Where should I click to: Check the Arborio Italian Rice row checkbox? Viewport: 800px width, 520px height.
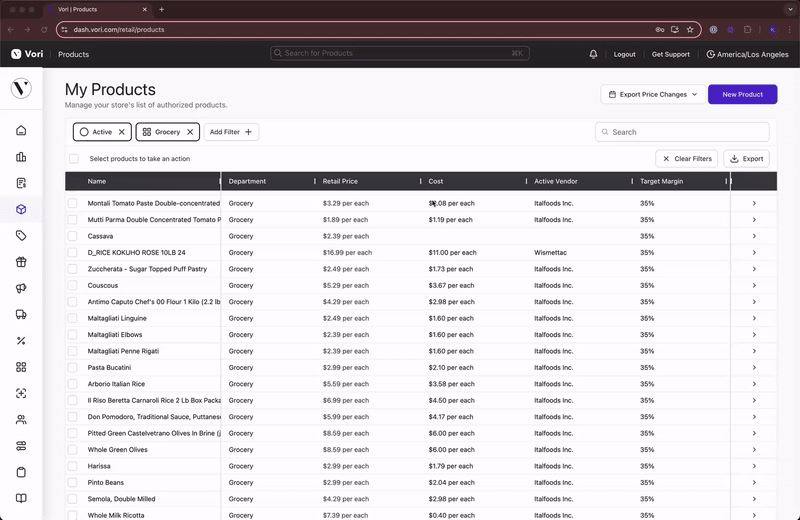(x=72, y=384)
